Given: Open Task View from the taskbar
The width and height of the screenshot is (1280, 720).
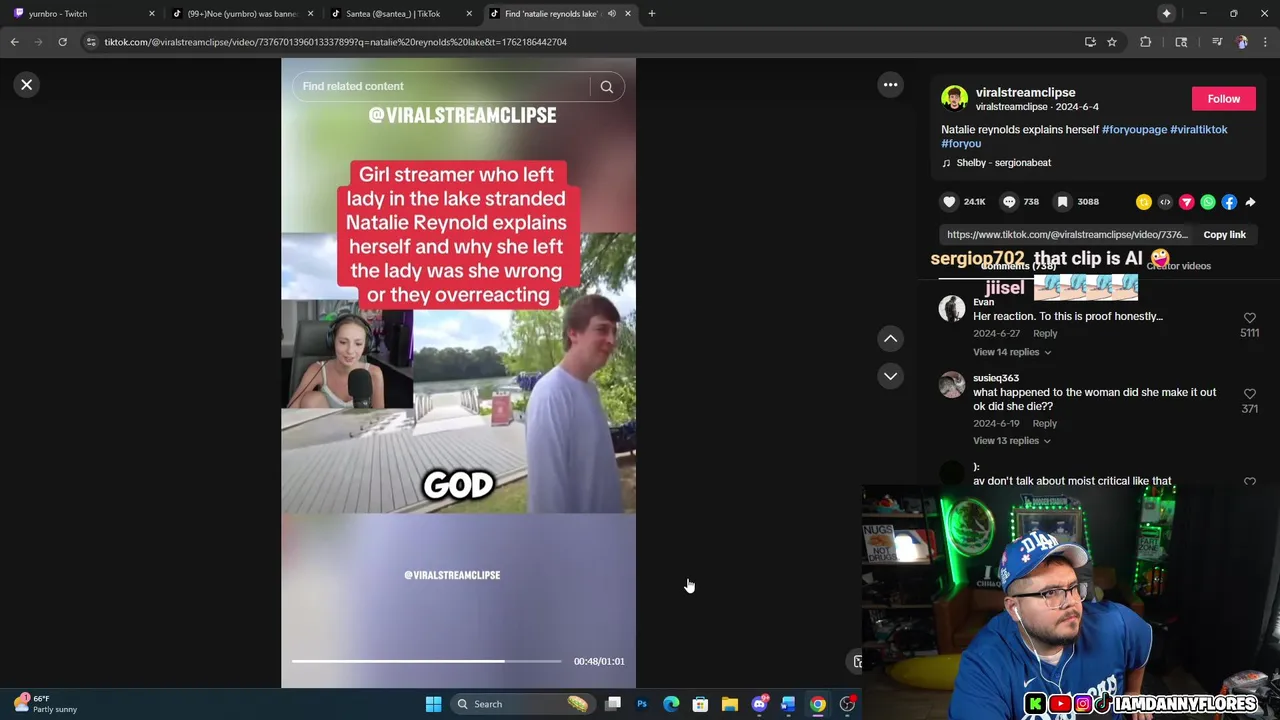Looking at the screenshot, I should point(613,704).
